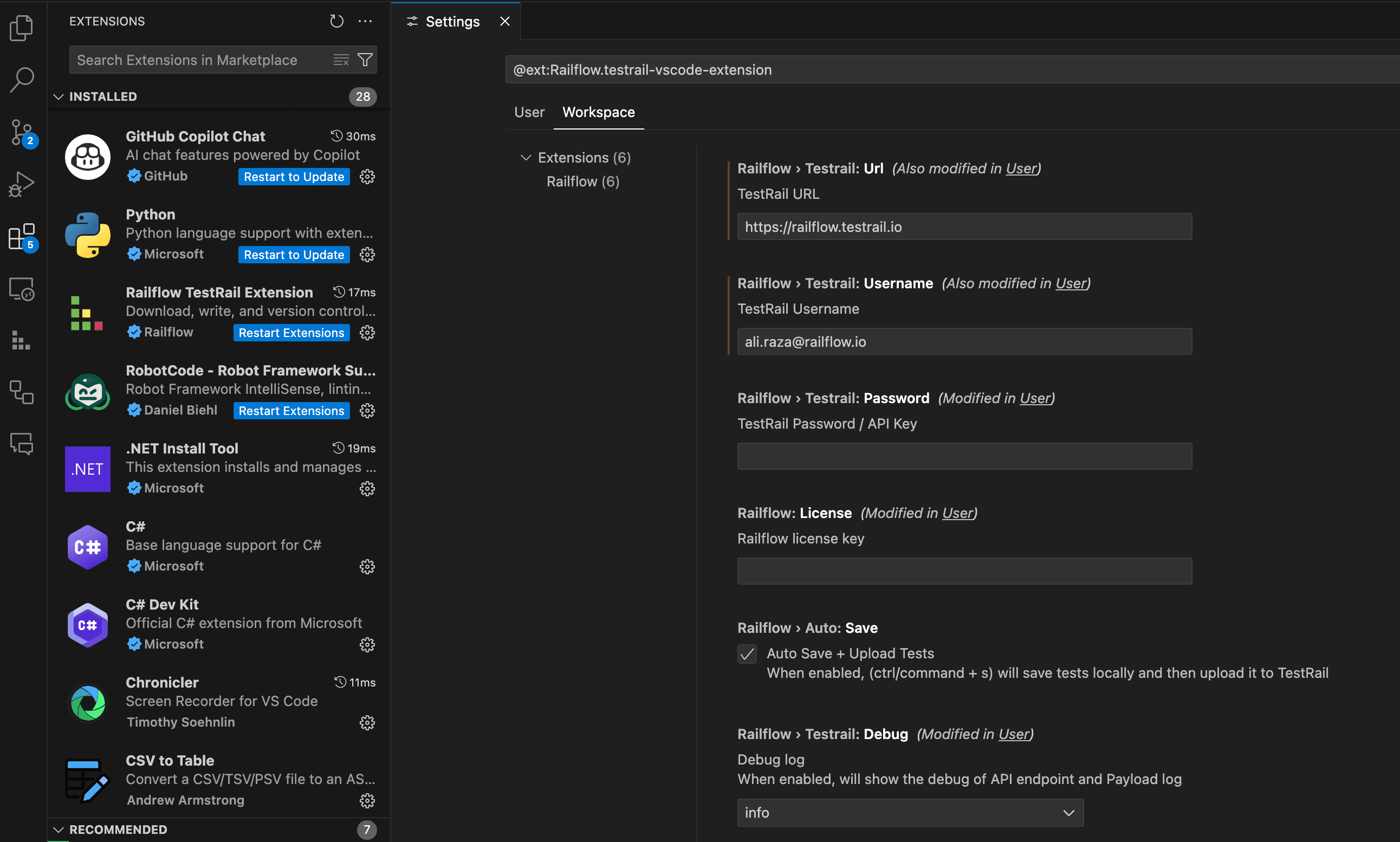The width and height of the screenshot is (1400, 842).
Task: Open Run and Debug view
Action: 22,184
